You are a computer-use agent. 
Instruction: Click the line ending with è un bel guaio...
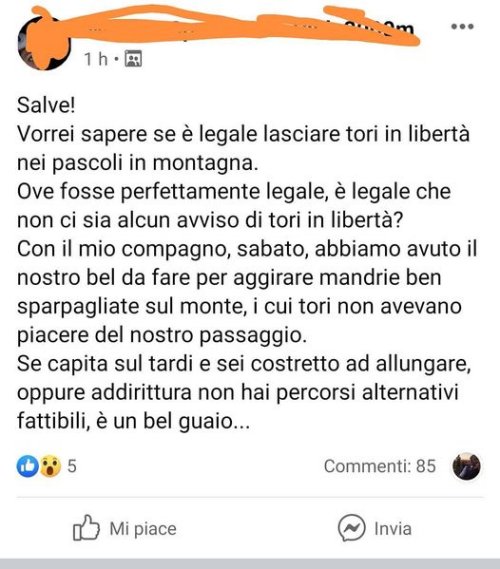134,421
